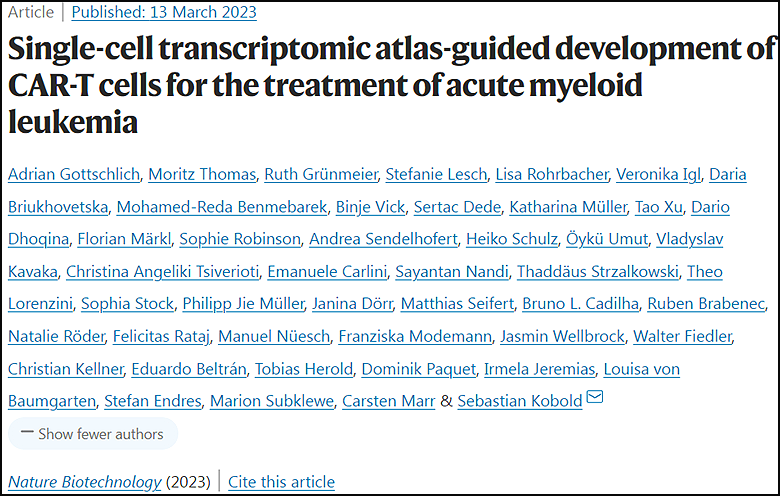Open Andrea Sendelhofert author link
The image size is (780, 496).
click(x=384, y=239)
